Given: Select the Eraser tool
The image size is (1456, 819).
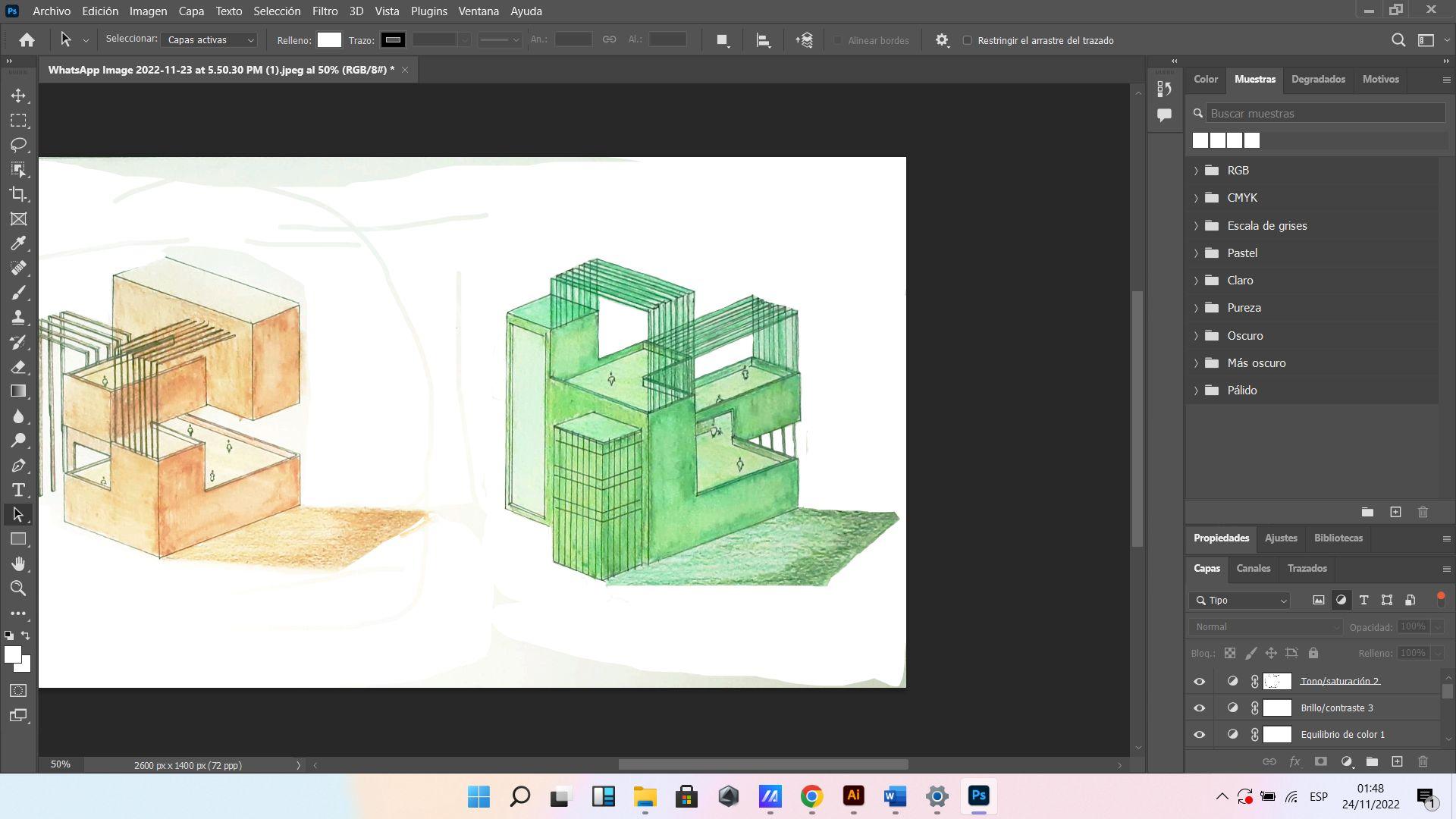Looking at the screenshot, I should click(x=18, y=367).
